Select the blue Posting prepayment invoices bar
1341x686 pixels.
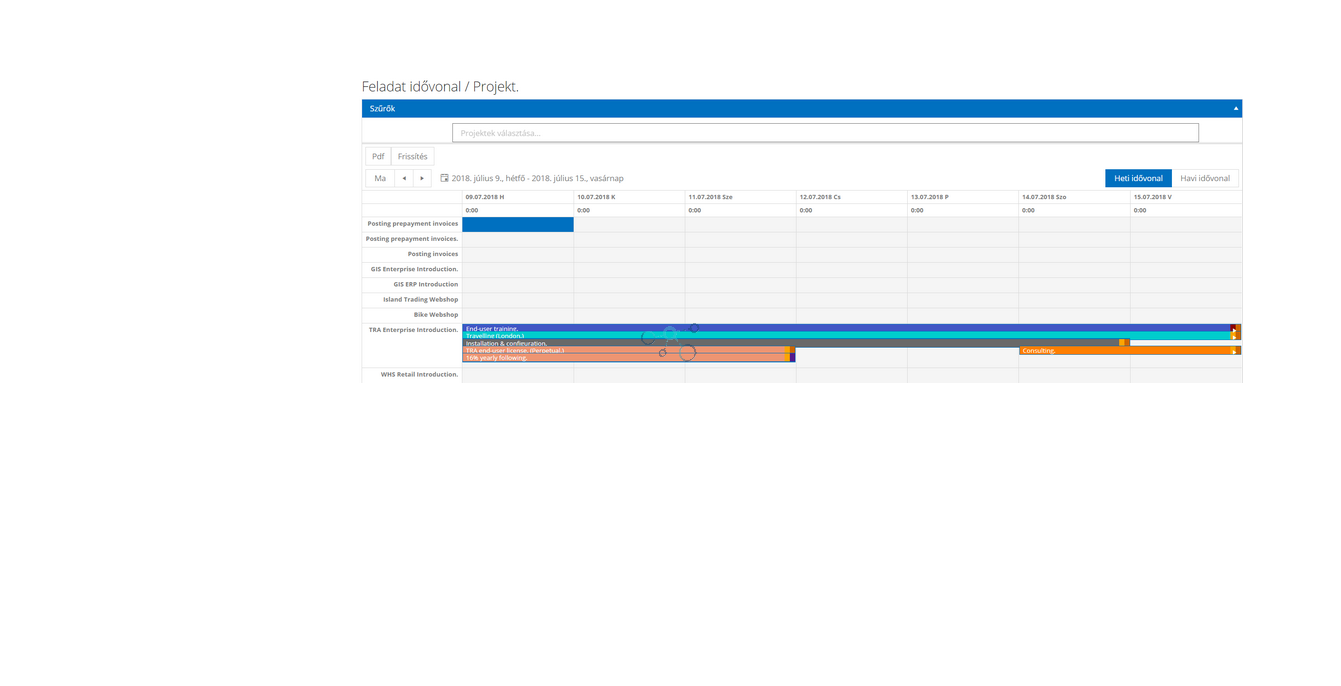(x=518, y=224)
